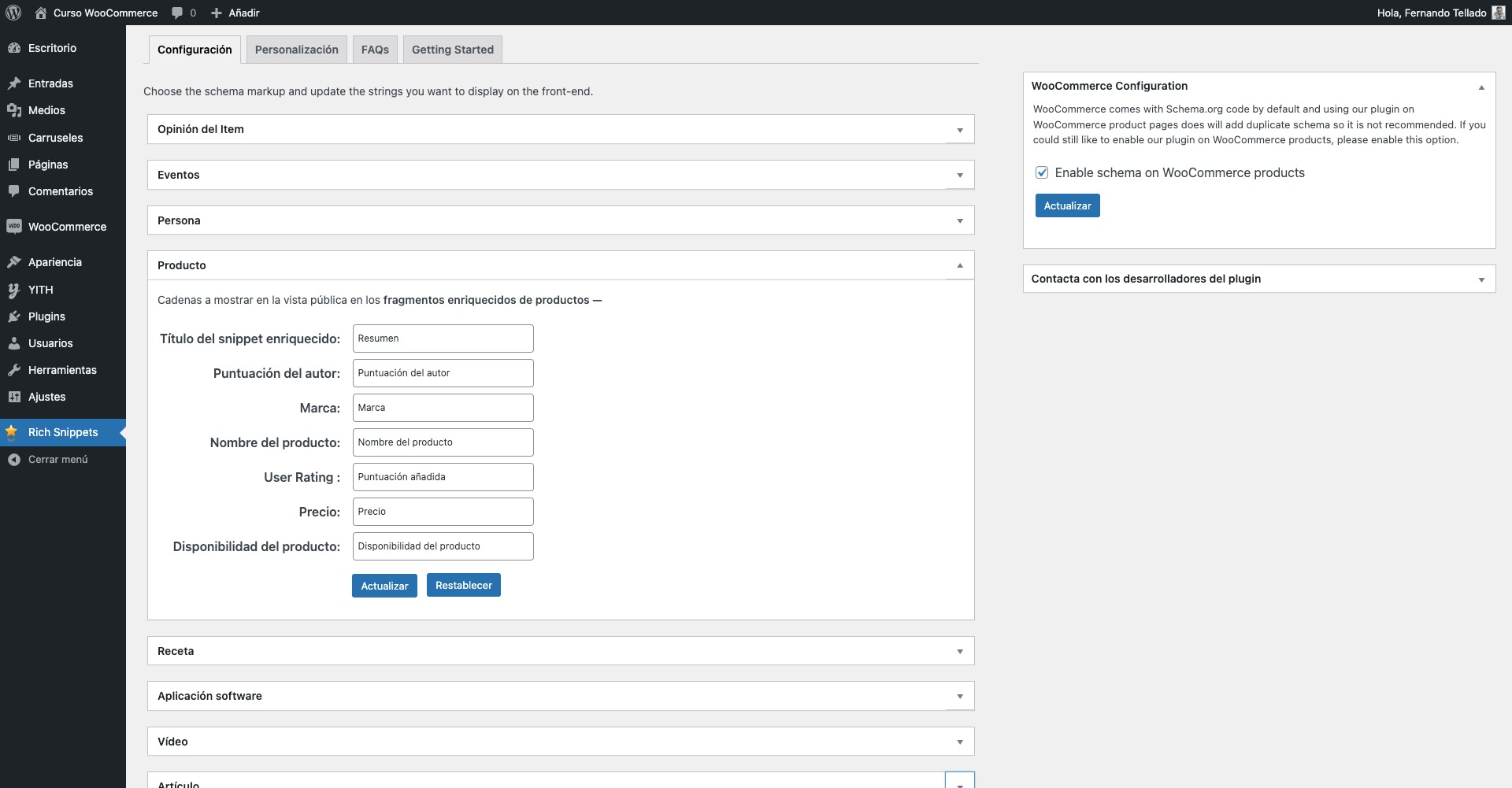1512x788 pixels.
Task: Expand the Receta section
Action: pos(959,652)
